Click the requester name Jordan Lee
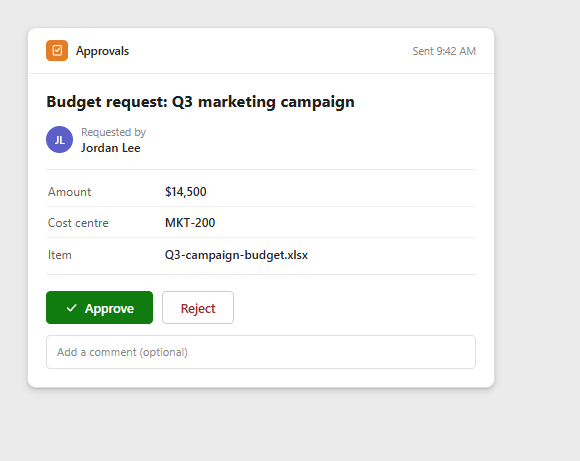The image size is (580, 461). (111, 148)
